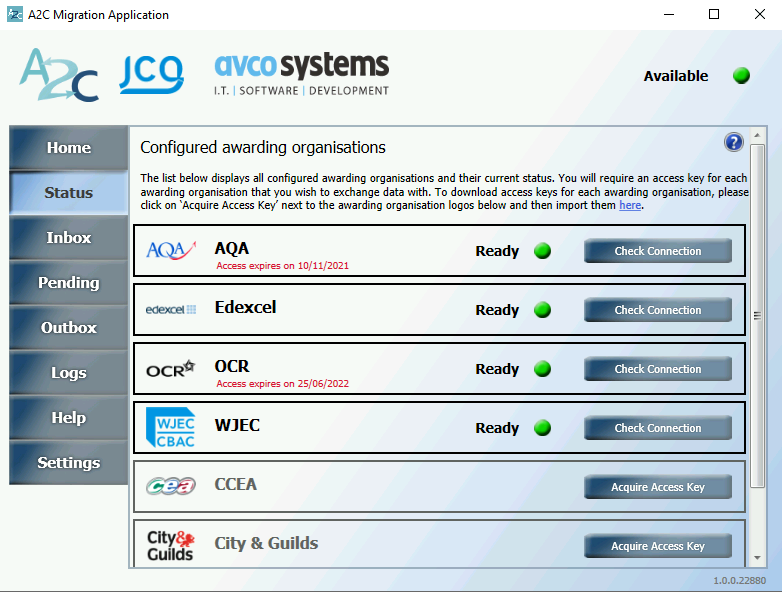Check Connection for Edexcel
This screenshot has width=782, height=592.
[x=658, y=310]
